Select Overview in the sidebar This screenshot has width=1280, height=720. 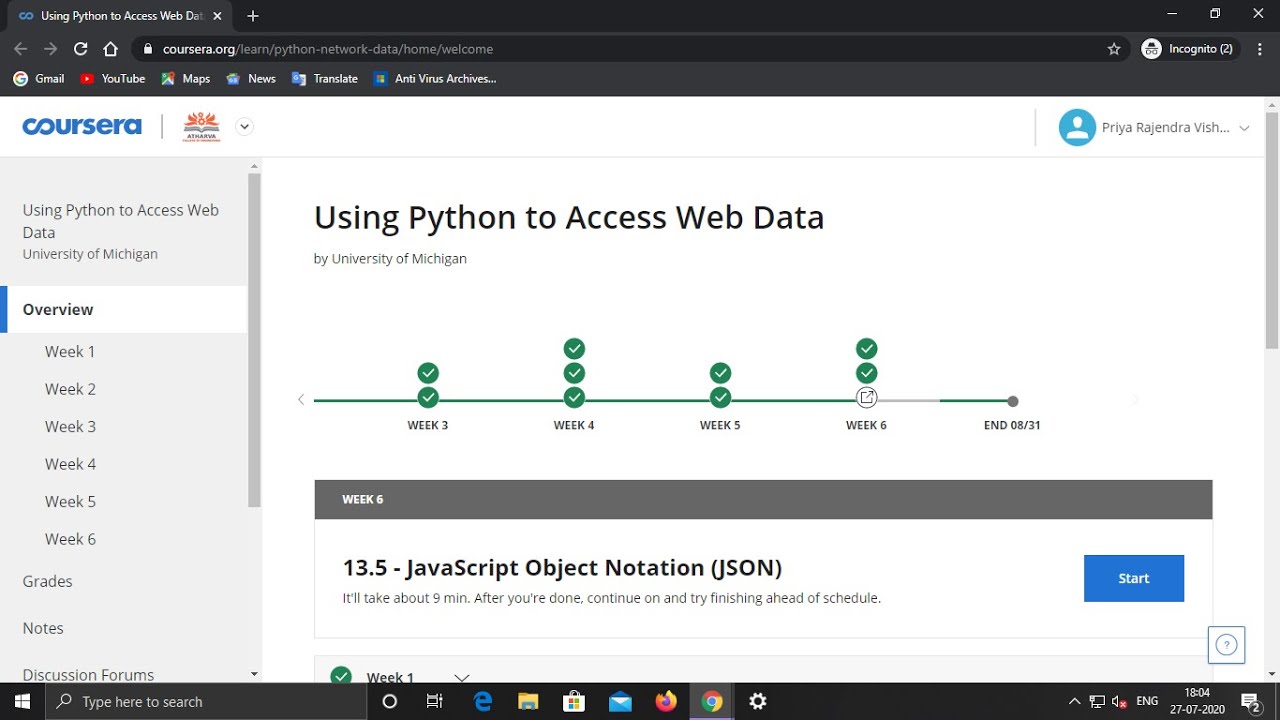click(124, 309)
